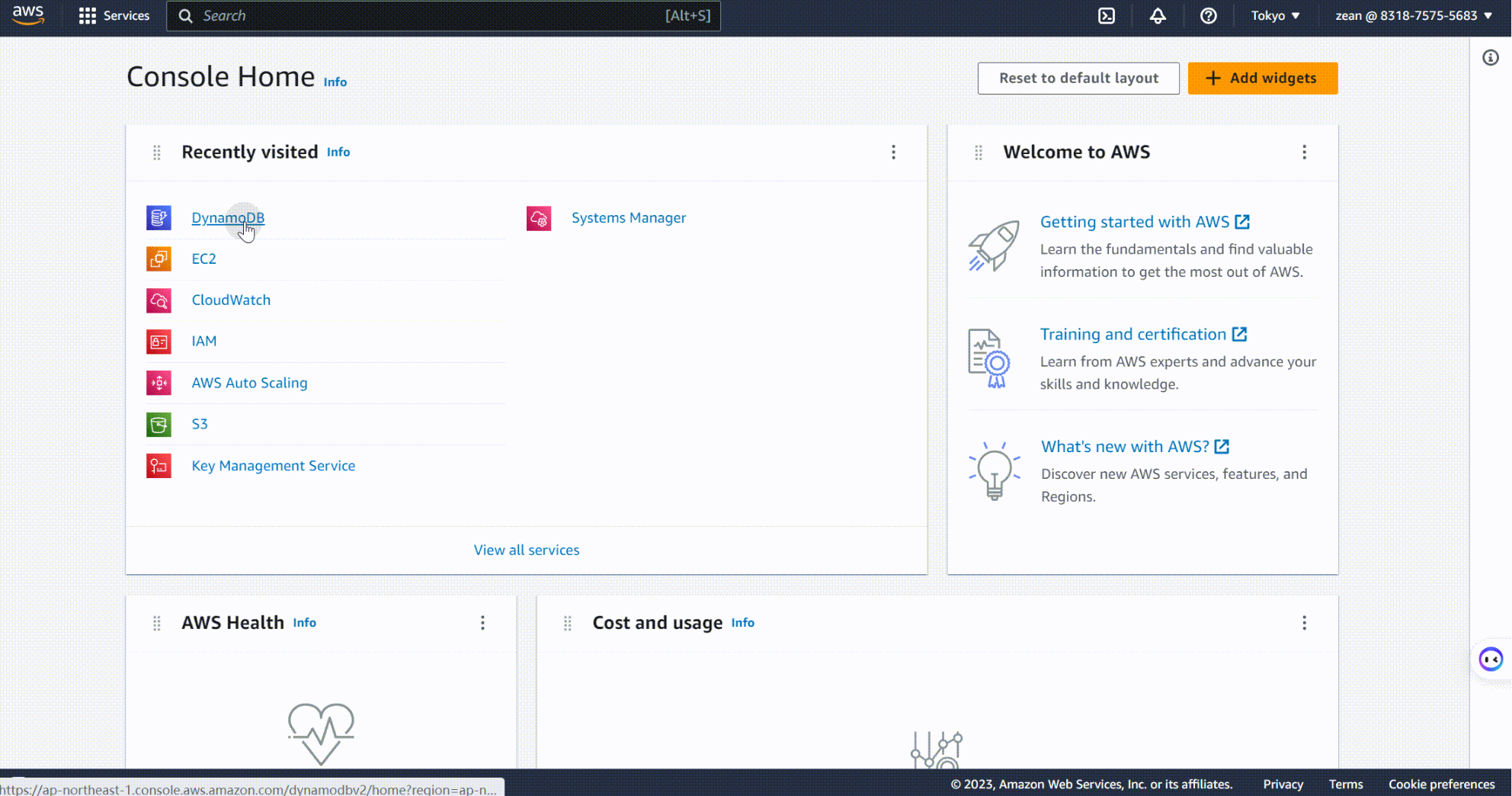Image resolution: width=1512 pixels, height=796 pixels.
Task: Open the notifications bell
Action: [x=1158, y=15]
